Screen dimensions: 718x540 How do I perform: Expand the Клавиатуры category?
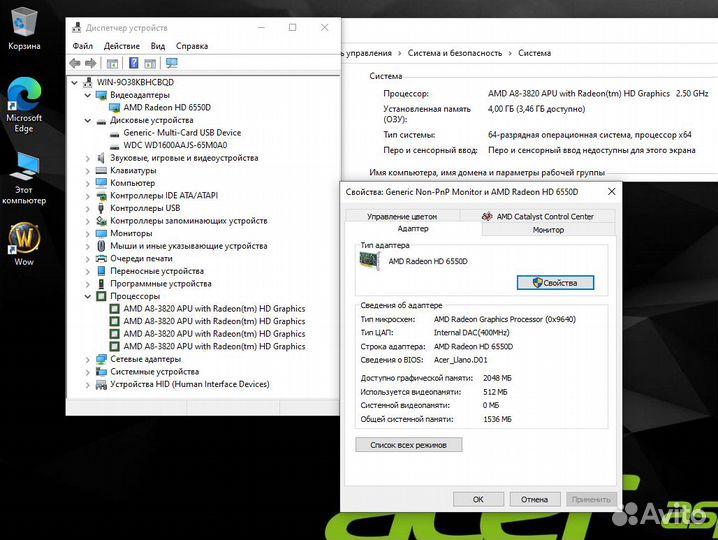(87, 170)
